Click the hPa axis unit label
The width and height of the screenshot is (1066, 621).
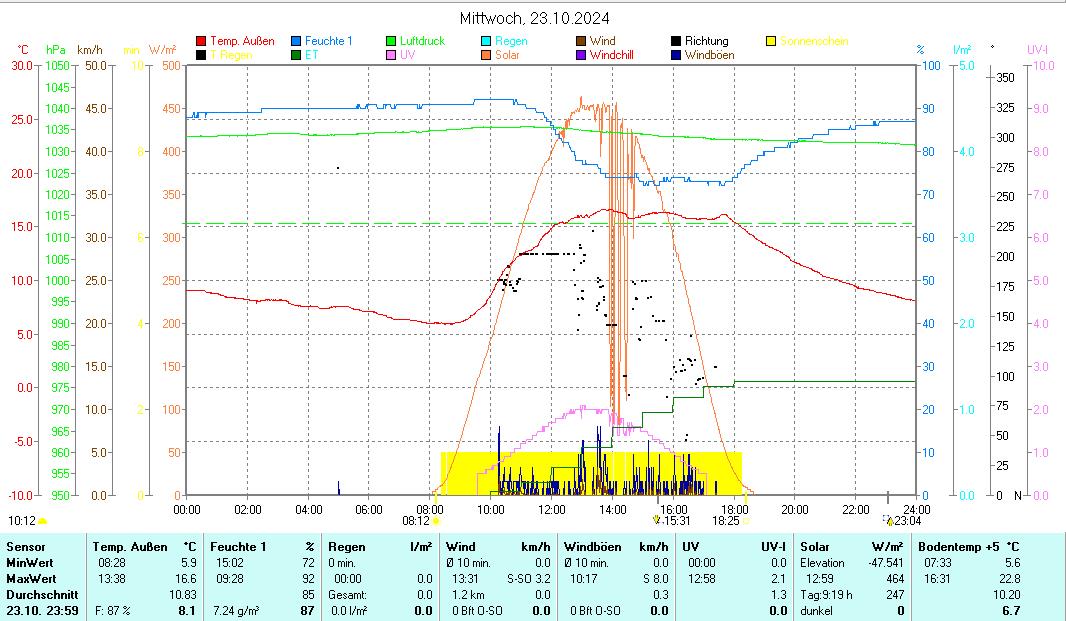tap(56, 50)
